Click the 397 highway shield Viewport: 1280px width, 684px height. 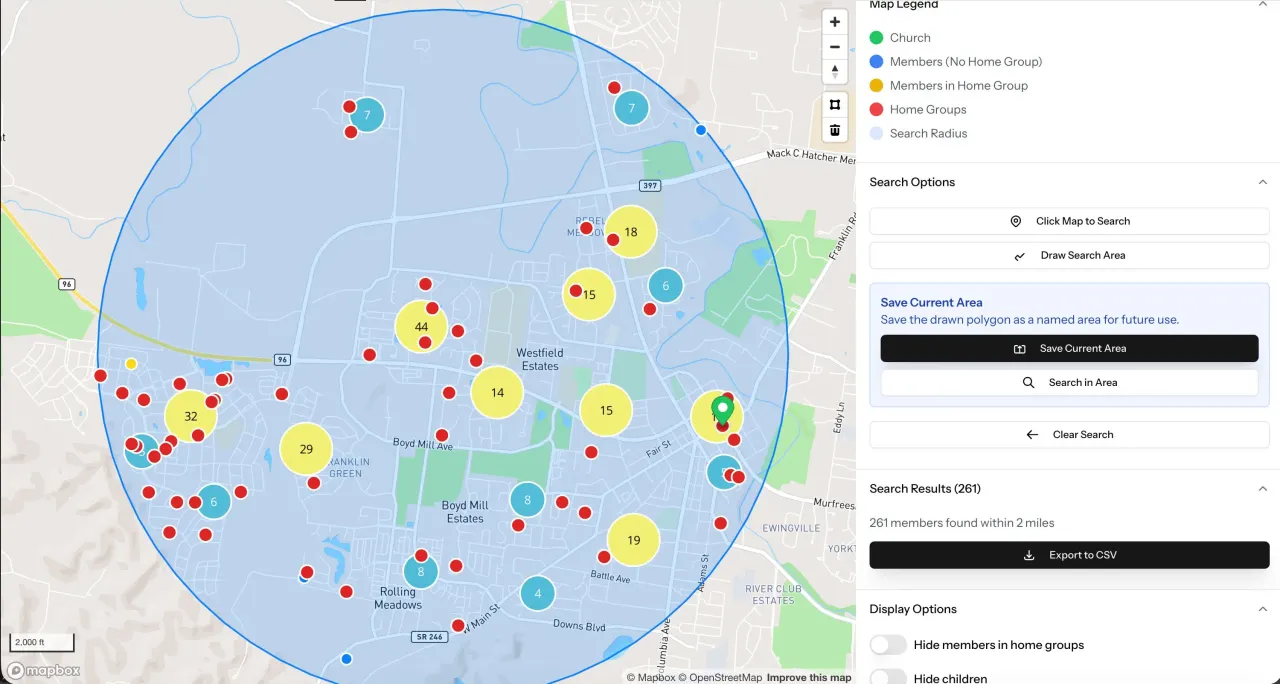[651, 186]
